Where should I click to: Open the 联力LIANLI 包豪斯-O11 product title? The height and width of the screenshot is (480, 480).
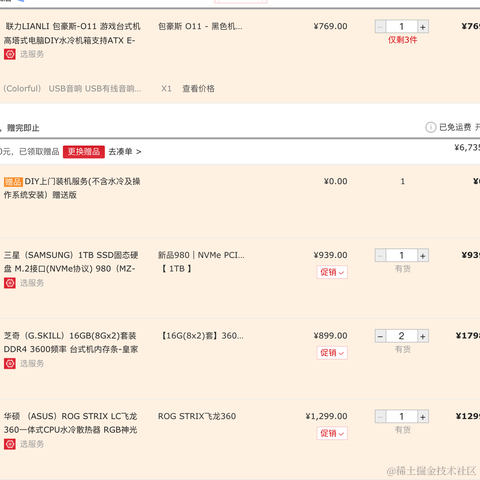(x=72, y=33)
